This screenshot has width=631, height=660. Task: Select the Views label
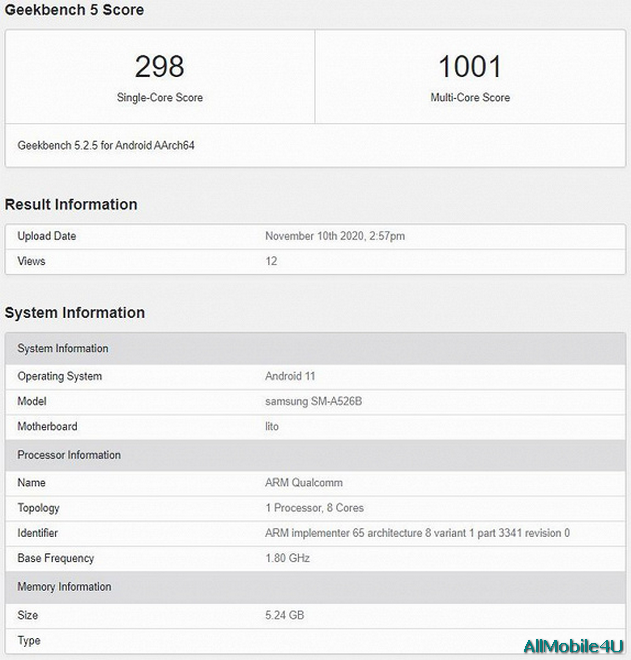[32, 261]
